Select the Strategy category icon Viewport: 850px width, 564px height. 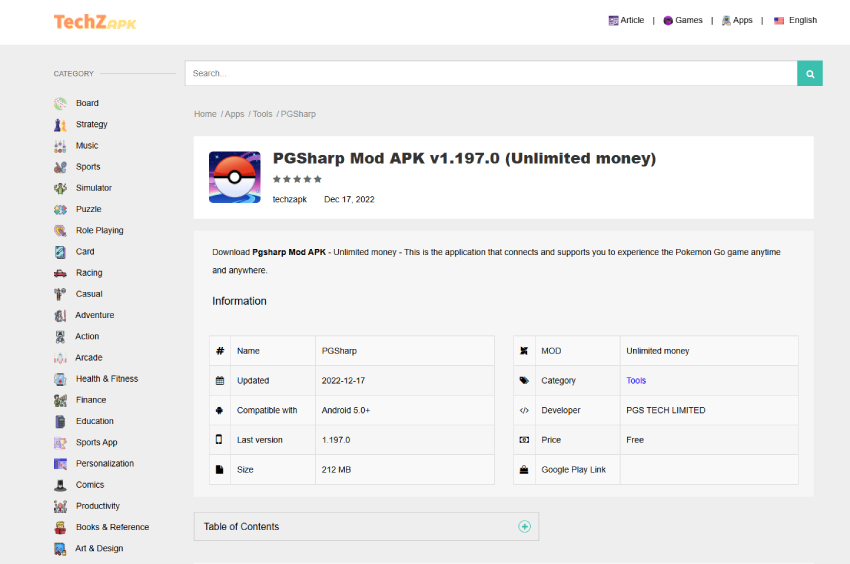pos(60,125)
